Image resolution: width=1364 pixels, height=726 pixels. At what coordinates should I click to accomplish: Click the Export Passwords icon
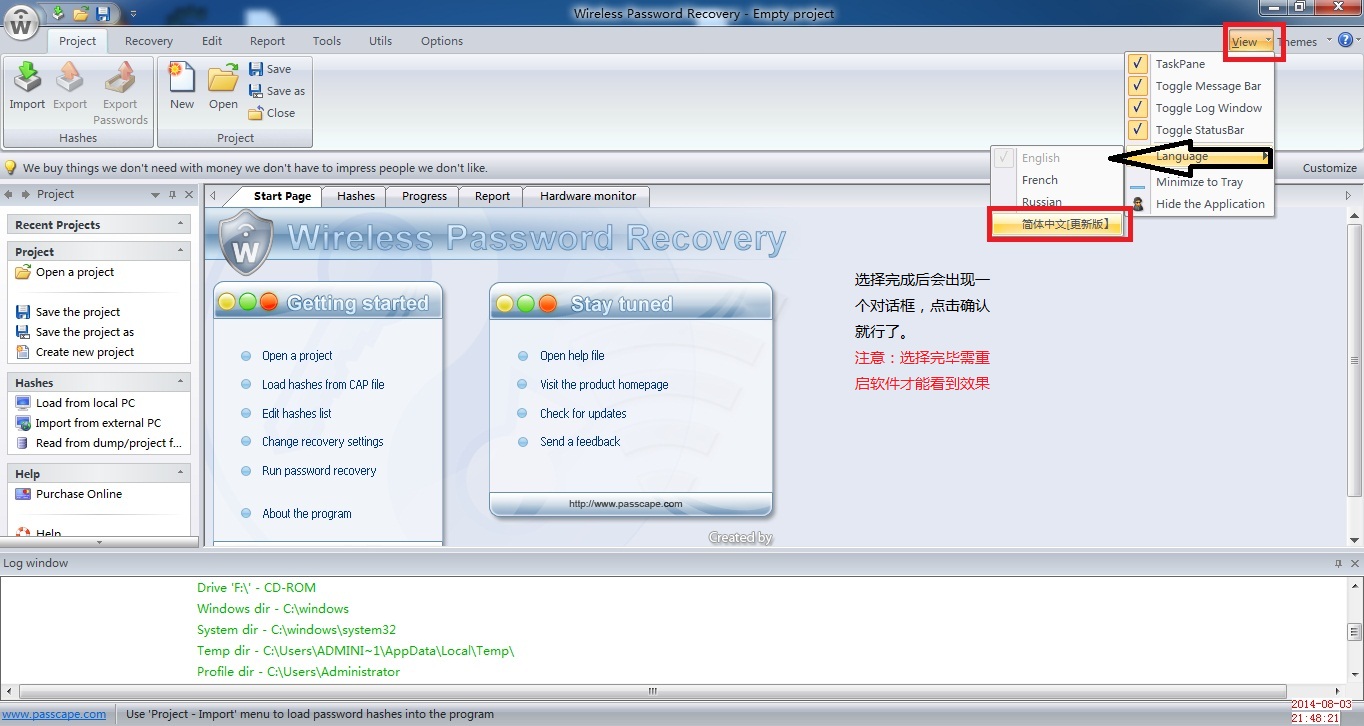pyautogui.click(x=120, y=94)
